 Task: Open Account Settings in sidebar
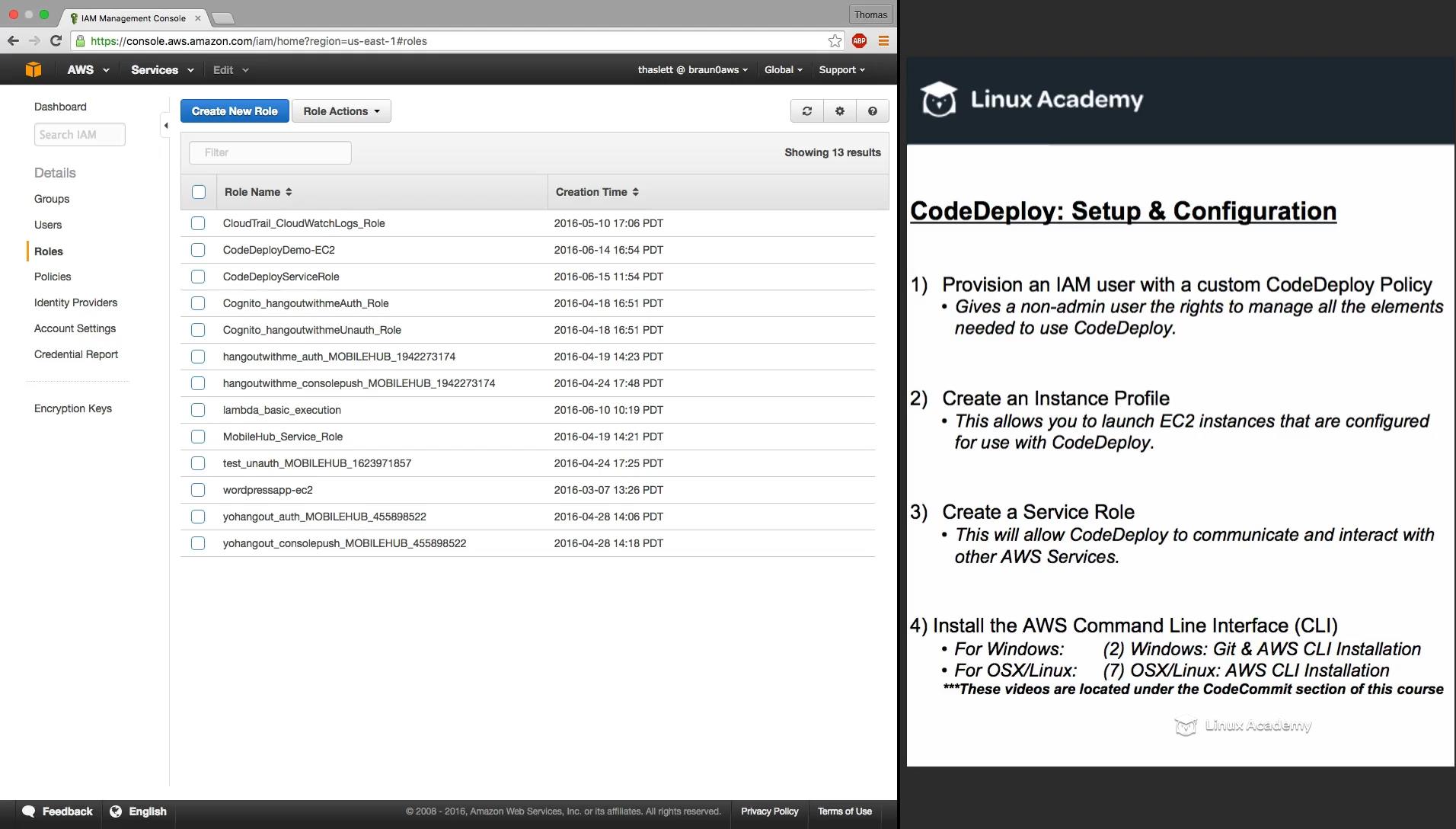click(x=75, y=328)
